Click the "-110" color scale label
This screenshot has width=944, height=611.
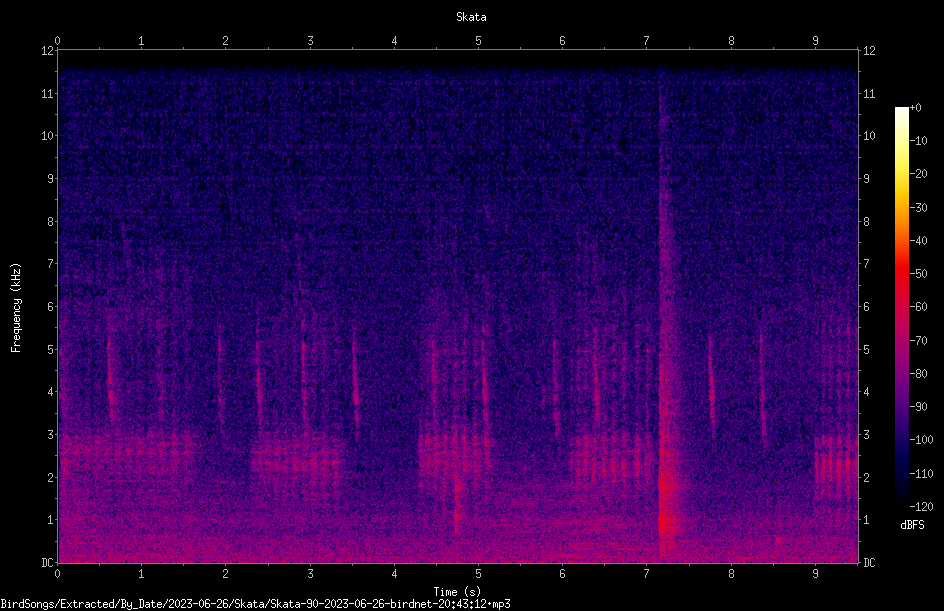click(x=921, y=474)
